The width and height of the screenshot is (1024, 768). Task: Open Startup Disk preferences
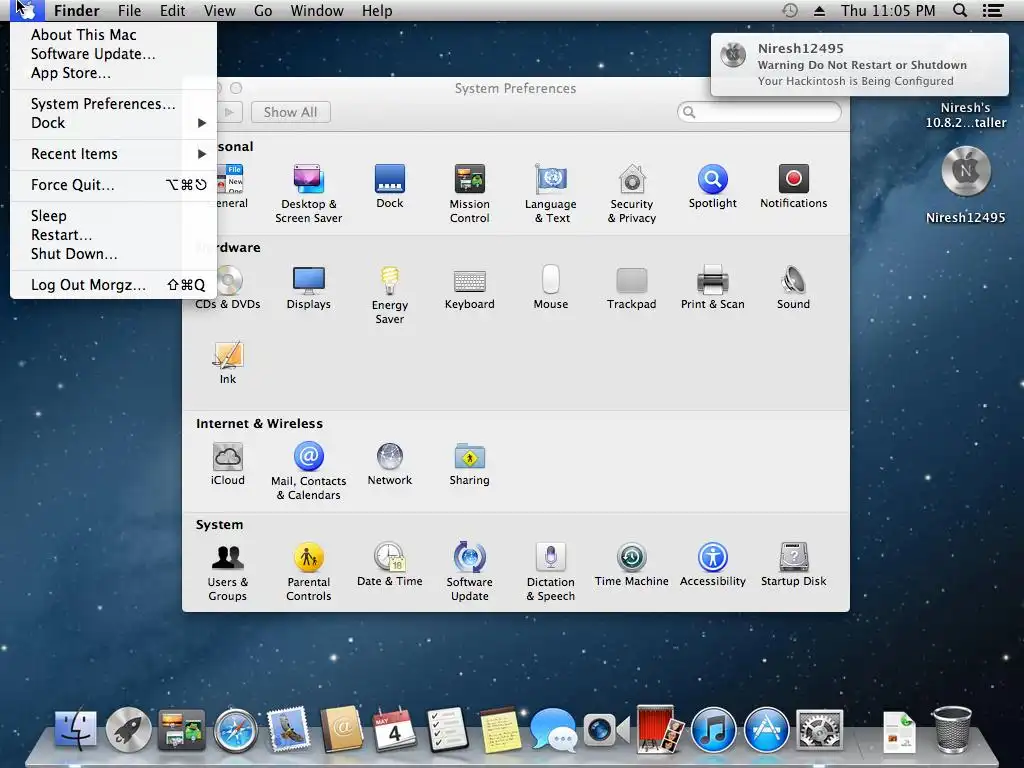(793, 564)
